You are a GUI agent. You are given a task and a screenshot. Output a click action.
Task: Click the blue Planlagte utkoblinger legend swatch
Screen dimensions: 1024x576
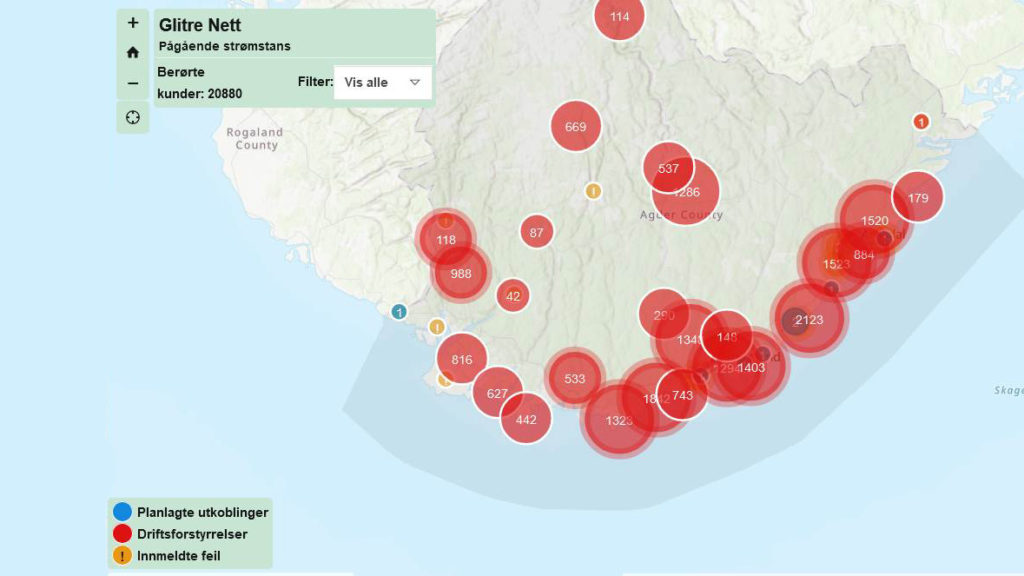123,513
